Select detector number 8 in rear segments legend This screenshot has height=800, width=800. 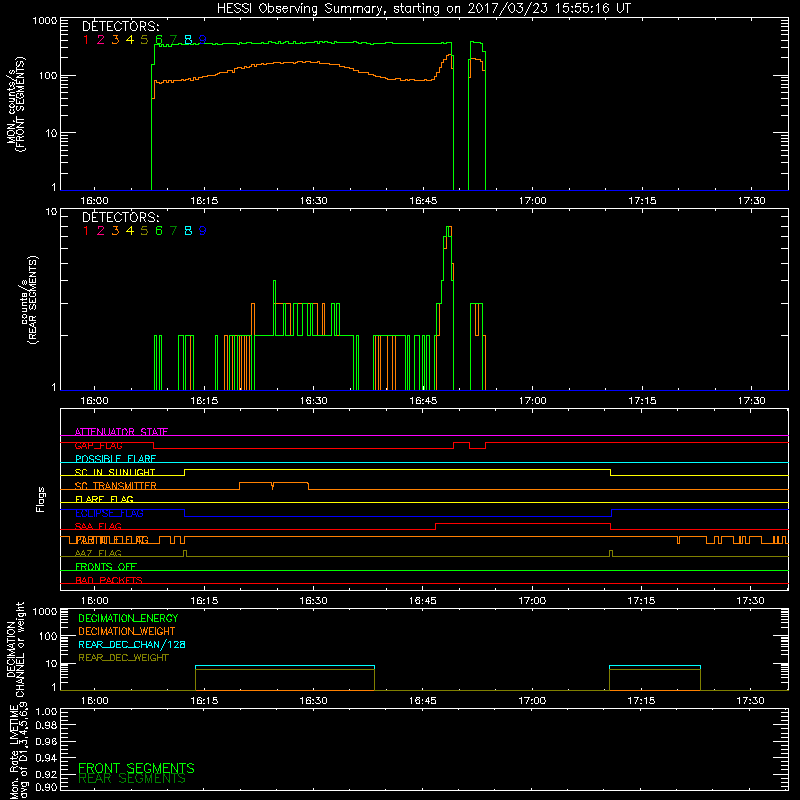pyautogui.click(x=188, y=231)
